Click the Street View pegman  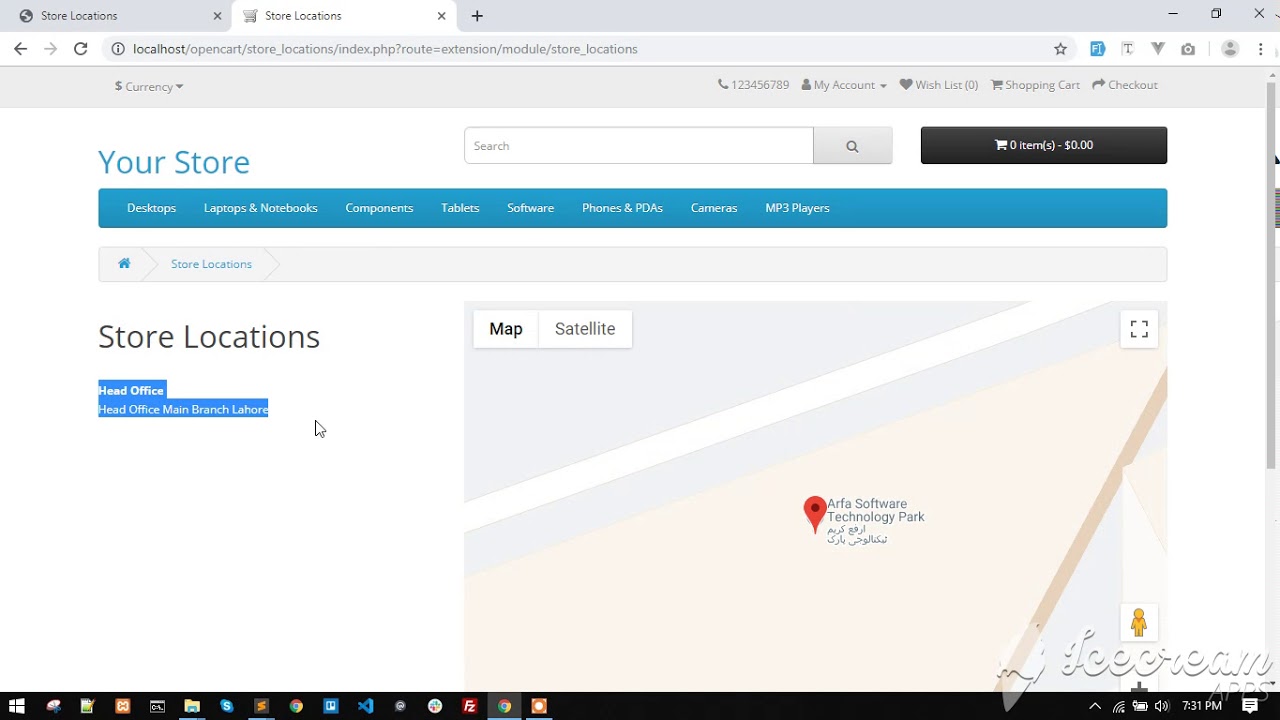point(1139,623)
